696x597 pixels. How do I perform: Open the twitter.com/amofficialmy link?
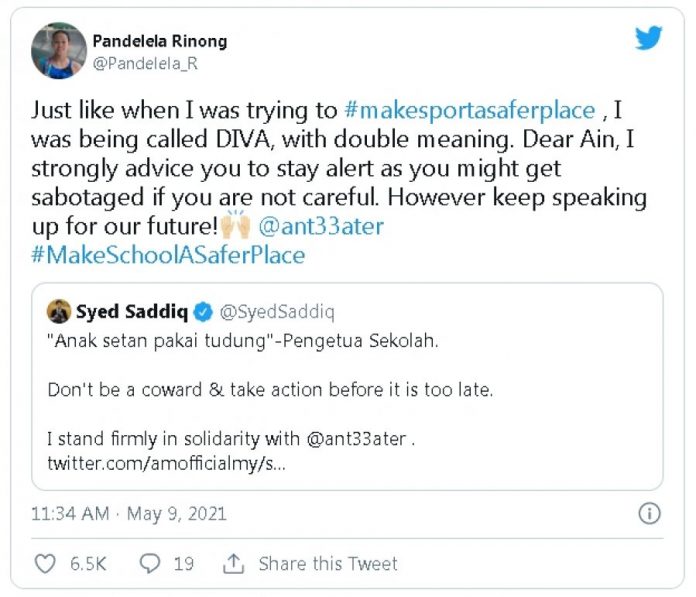(167, 465)
